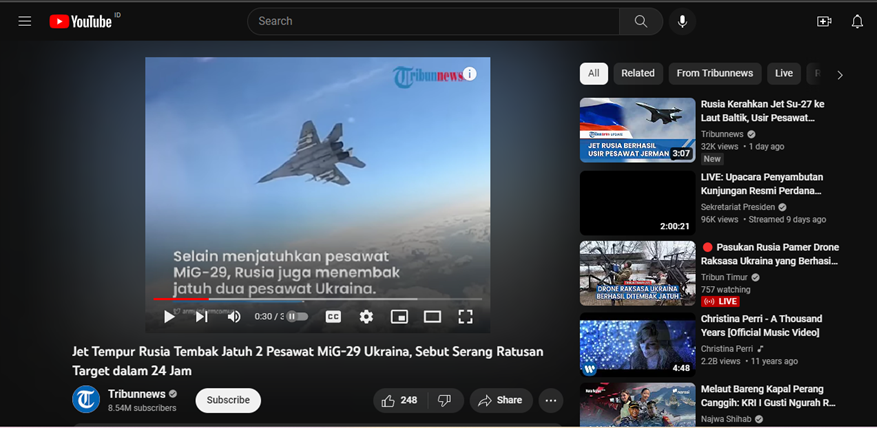This screenshot has width=877, height=428.
Task: Open 'LIVE: Upacara Penyambutan' title
Action: click(762, 184)
